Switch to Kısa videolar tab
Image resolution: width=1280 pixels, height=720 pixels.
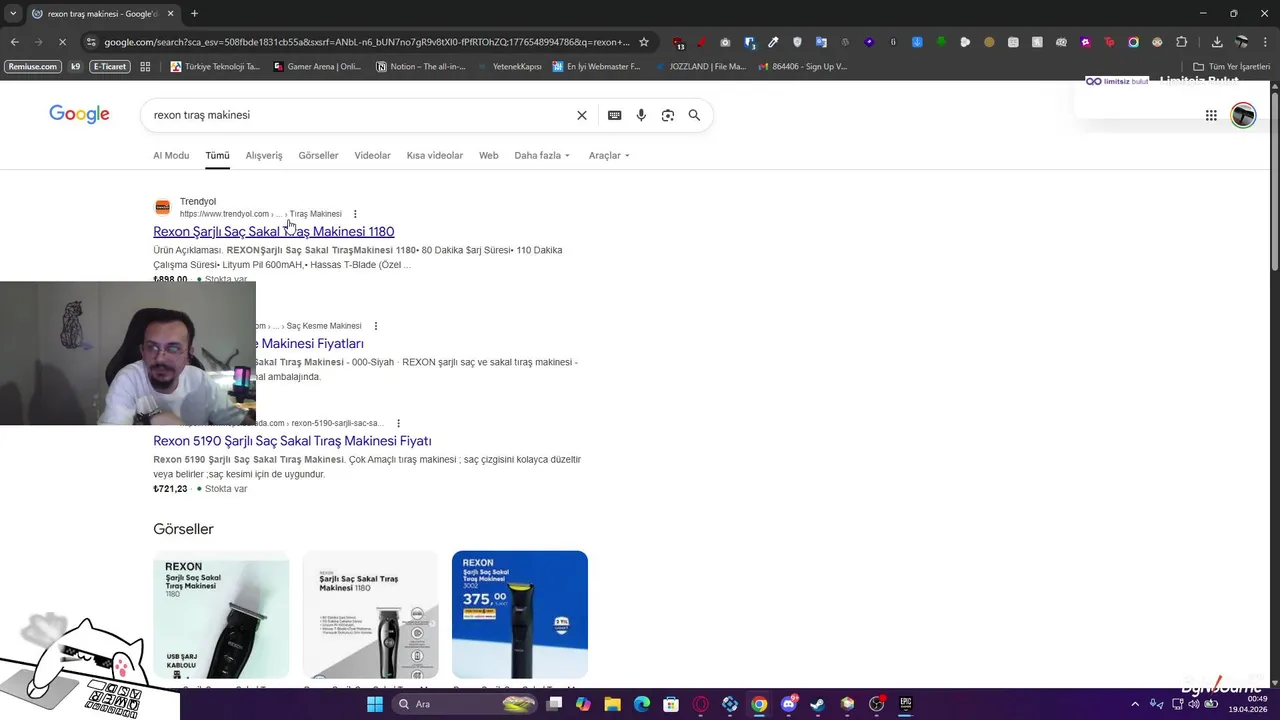(x=435, y=155)
